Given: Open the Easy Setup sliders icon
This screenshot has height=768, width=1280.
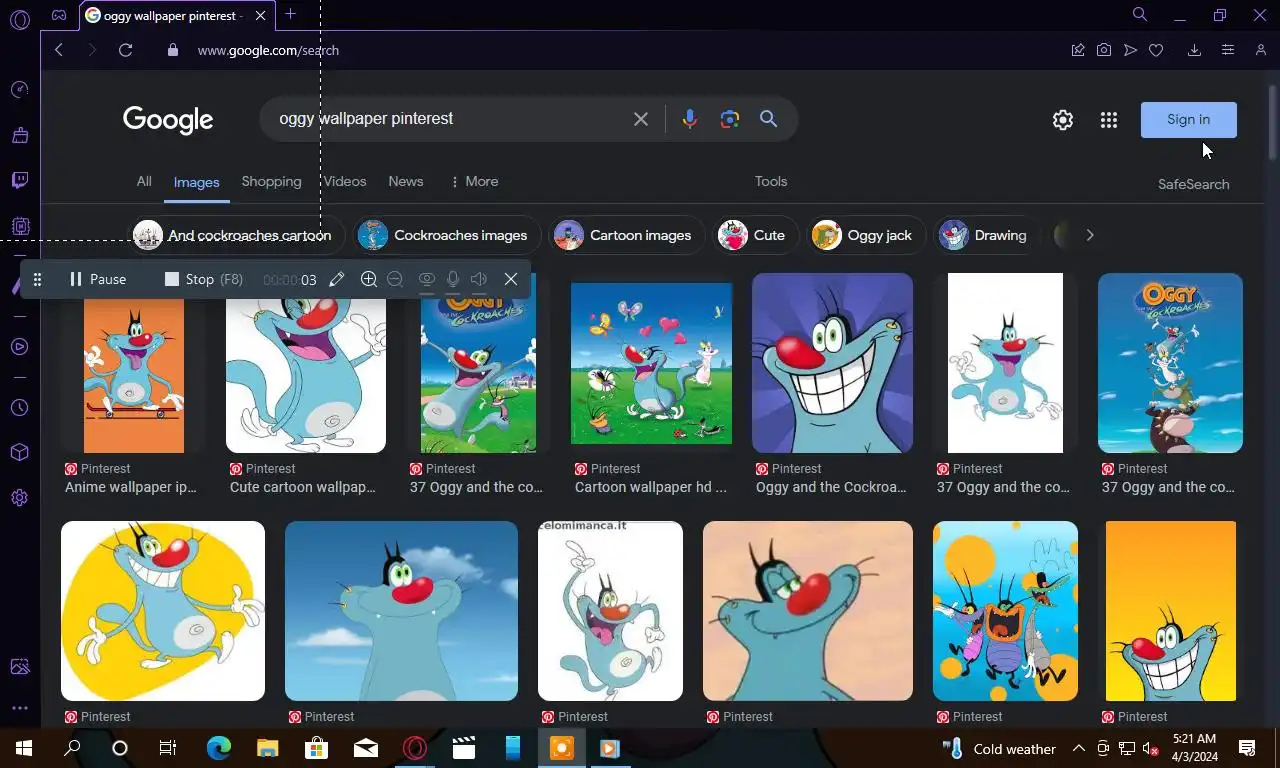Looking at the screenshot, I should (x=1228, y=50).
